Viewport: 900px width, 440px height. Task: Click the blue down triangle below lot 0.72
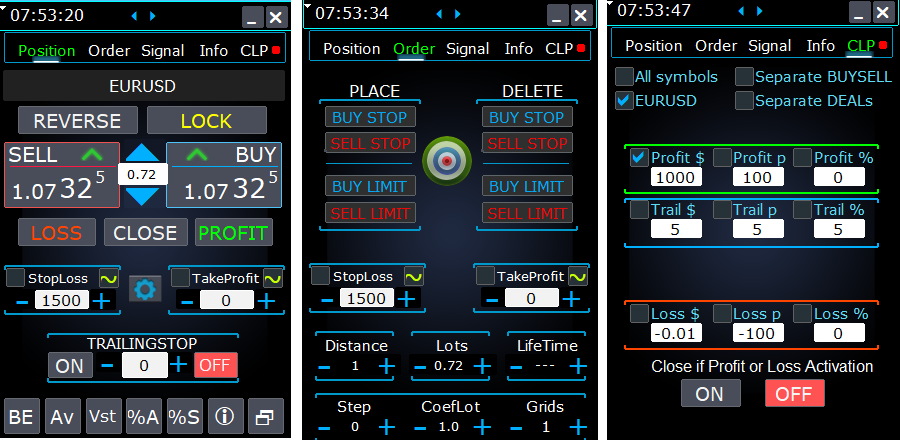tap(142, 196)
